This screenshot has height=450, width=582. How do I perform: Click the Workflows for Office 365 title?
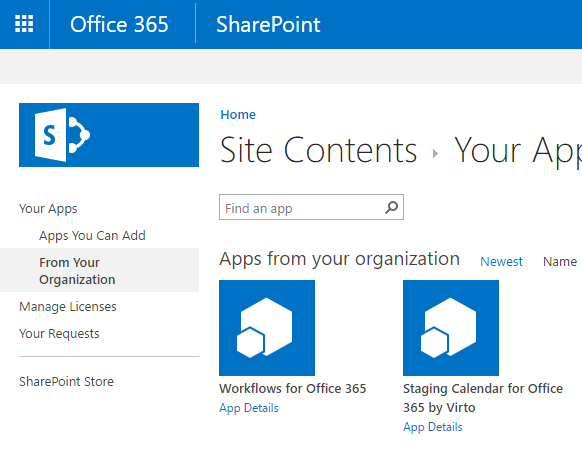tap(292, 388)
